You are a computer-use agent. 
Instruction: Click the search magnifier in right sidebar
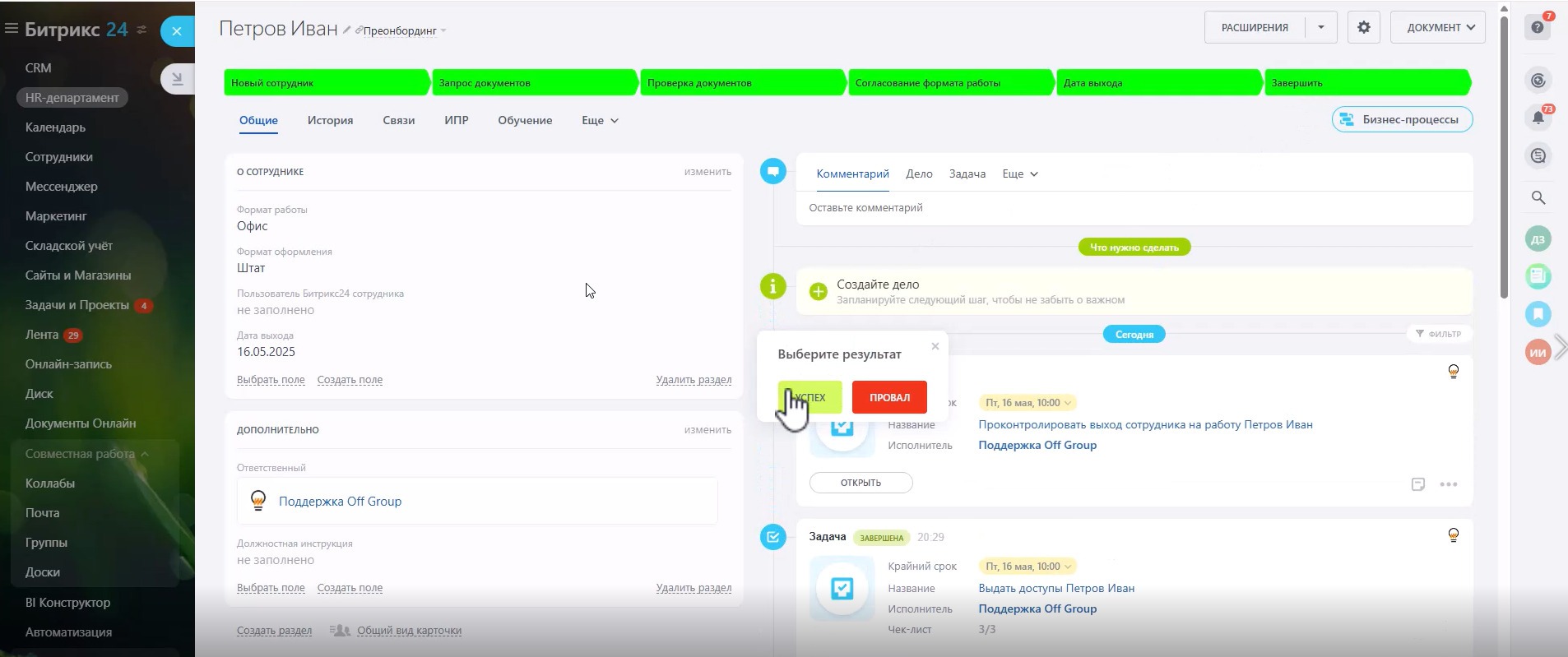pyautogui.click(x=1538, y=197)
